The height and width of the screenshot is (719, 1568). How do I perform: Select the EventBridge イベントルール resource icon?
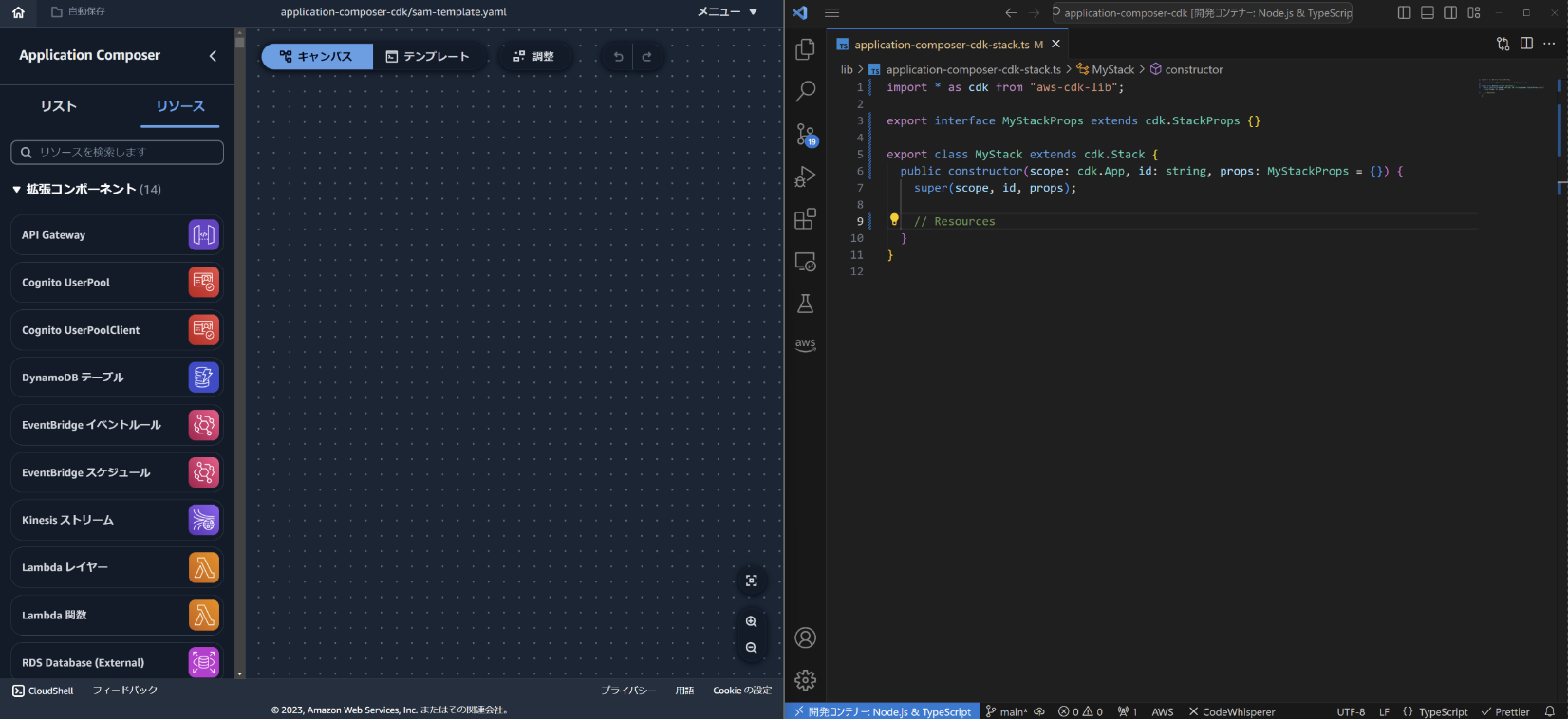[x=204, y=425]
